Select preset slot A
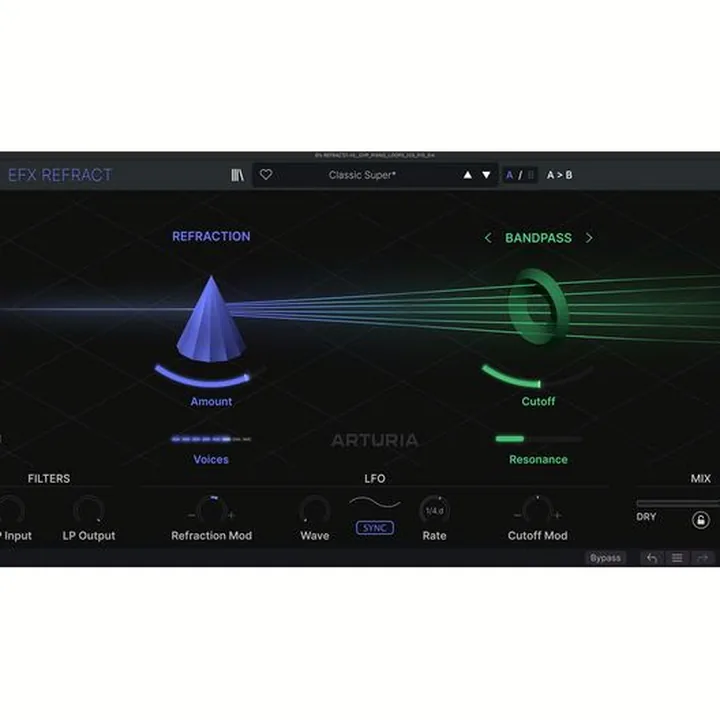The width and height of the screenshot is (720, 720). (509, 175)
